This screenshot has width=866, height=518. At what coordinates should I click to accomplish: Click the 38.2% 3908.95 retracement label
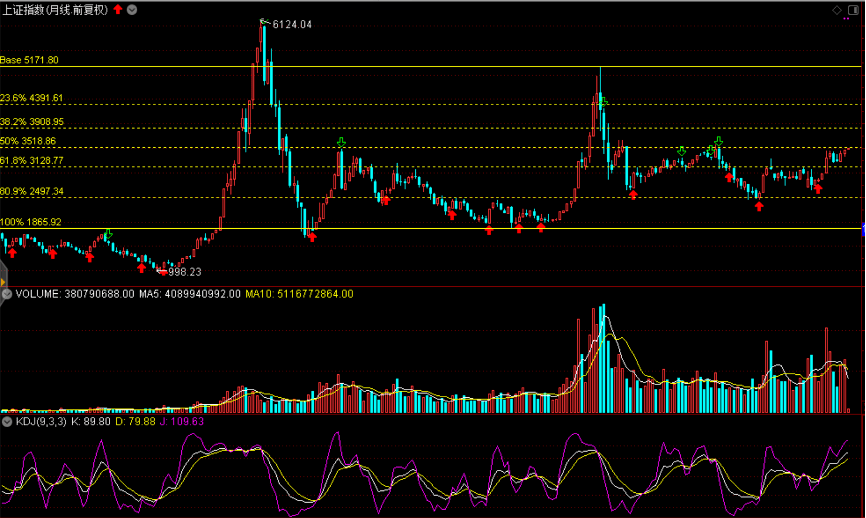pyautogui.click(x=32, y=122)
